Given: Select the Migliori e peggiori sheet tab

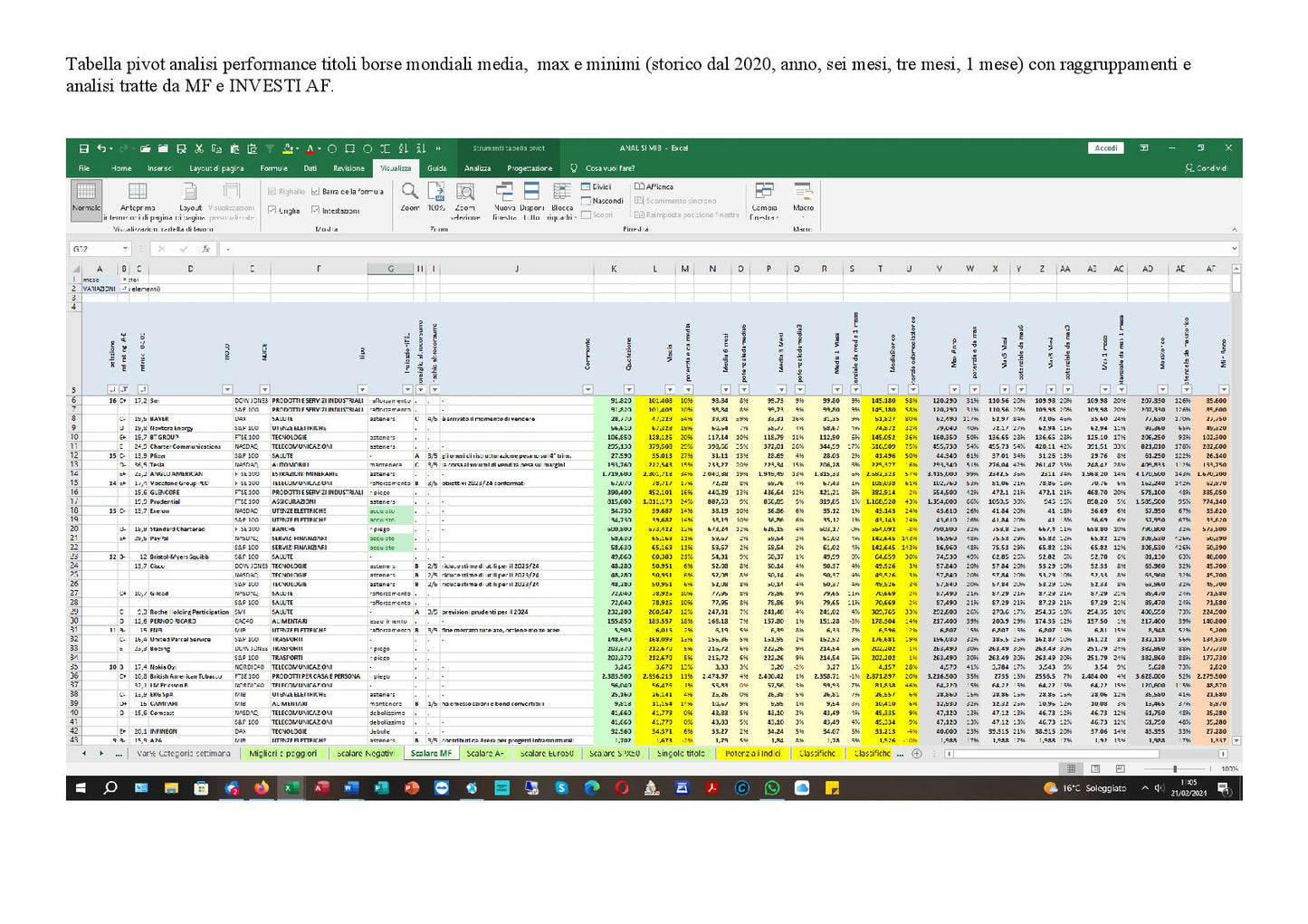Looking at the screenshot, I should (x=282, y=753).
